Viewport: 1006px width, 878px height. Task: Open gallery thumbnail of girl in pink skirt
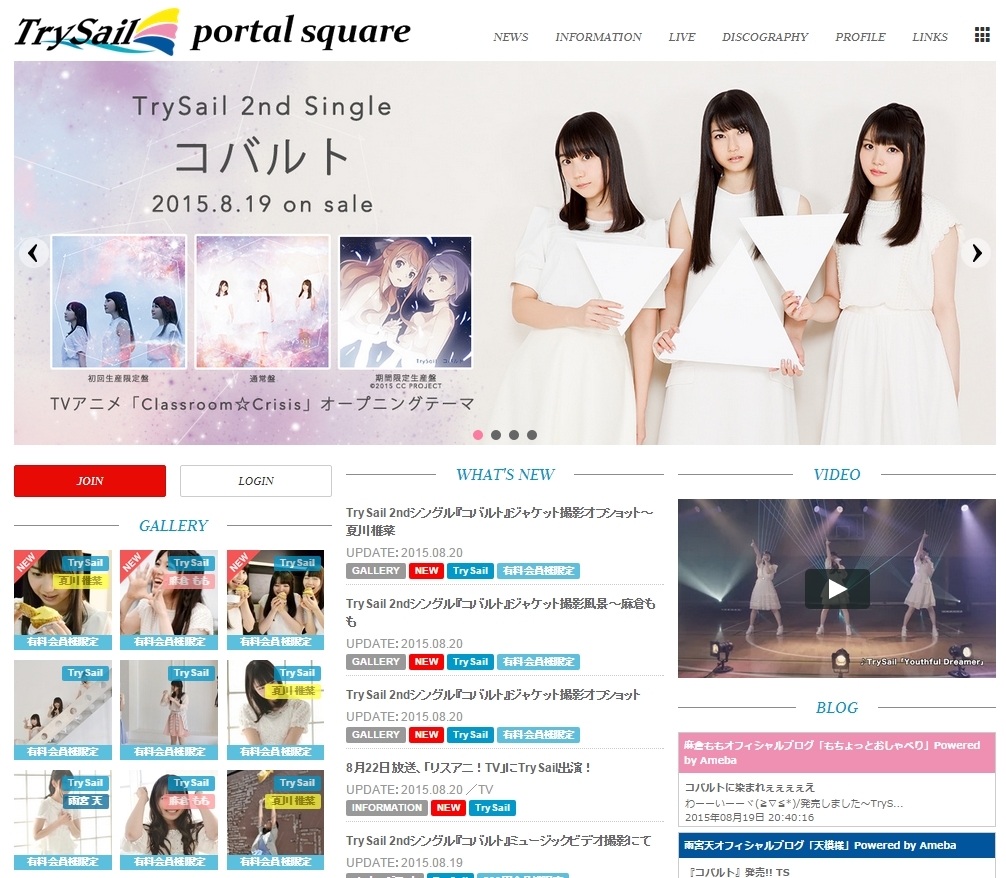(169, 710)
